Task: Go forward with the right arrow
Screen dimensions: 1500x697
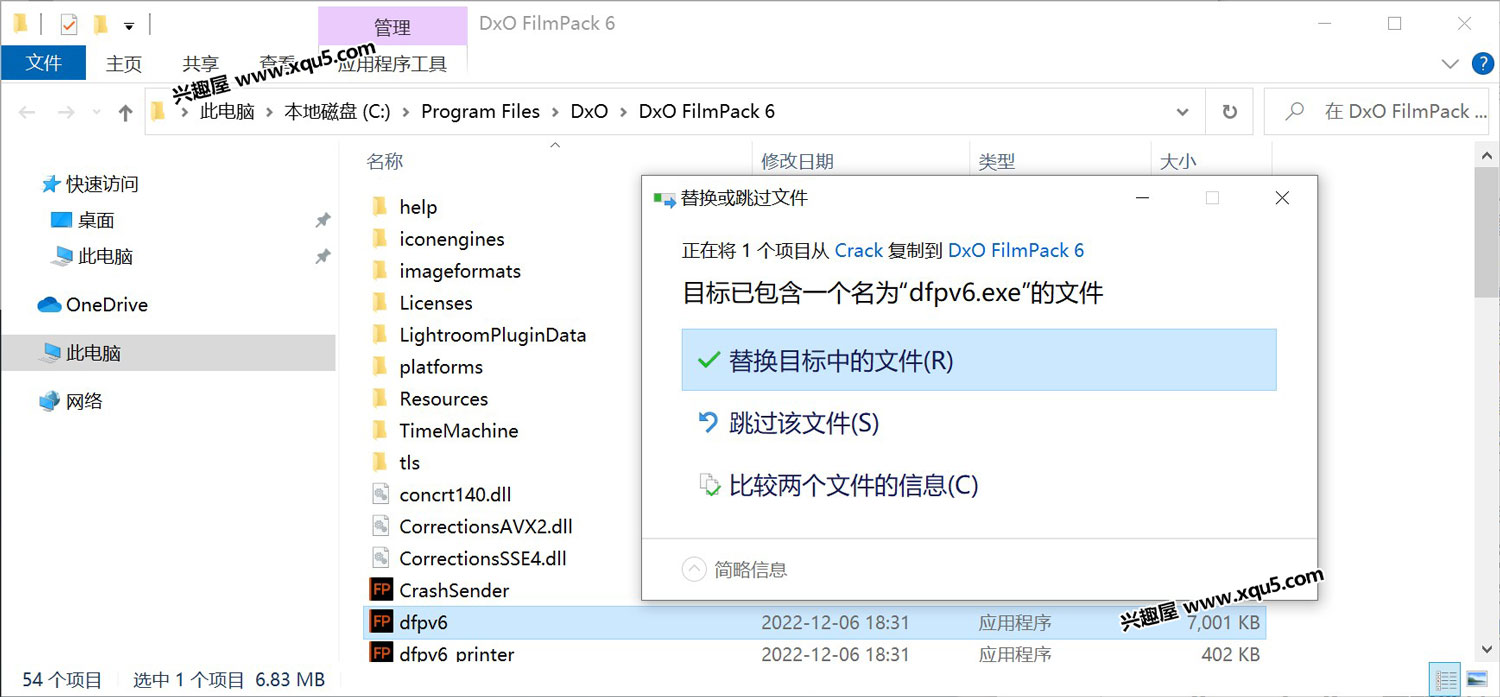Action: 66,112
